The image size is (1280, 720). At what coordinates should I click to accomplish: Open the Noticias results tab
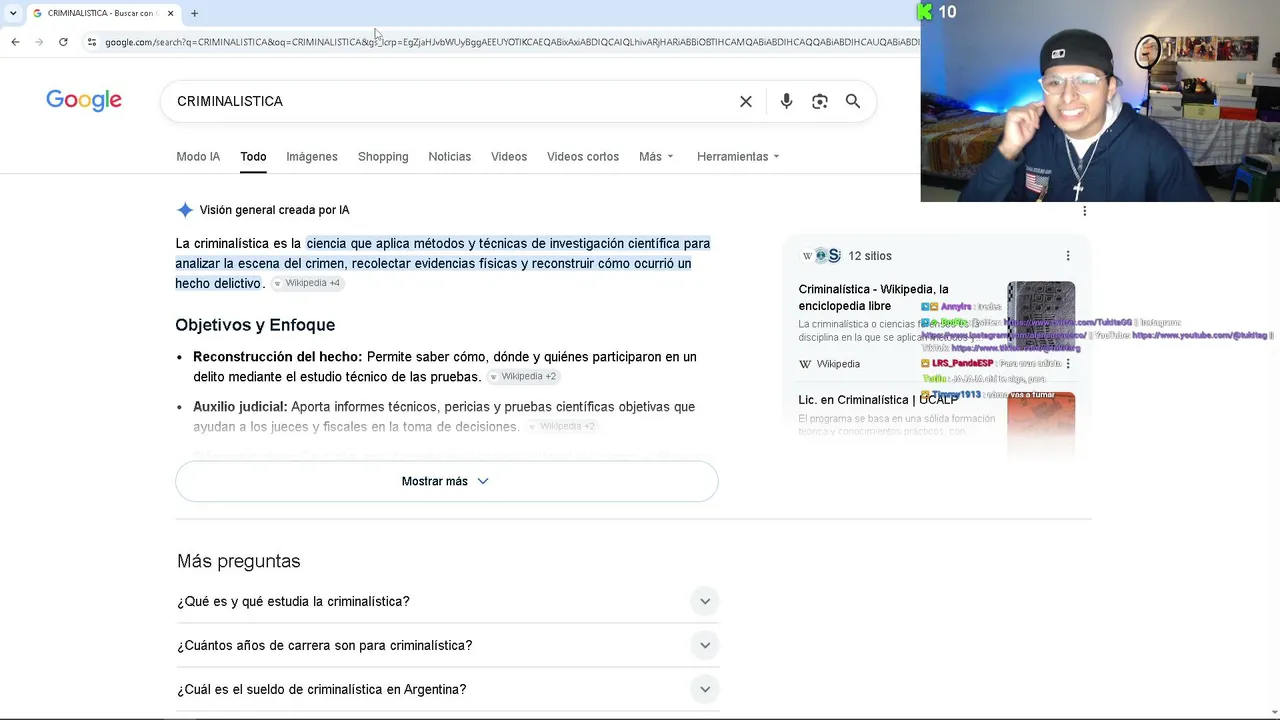pos(450,157)
